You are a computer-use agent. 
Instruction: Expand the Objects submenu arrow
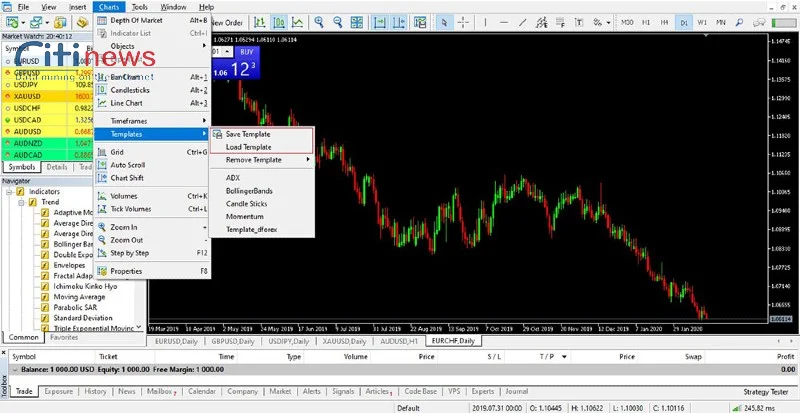point(204,46)
